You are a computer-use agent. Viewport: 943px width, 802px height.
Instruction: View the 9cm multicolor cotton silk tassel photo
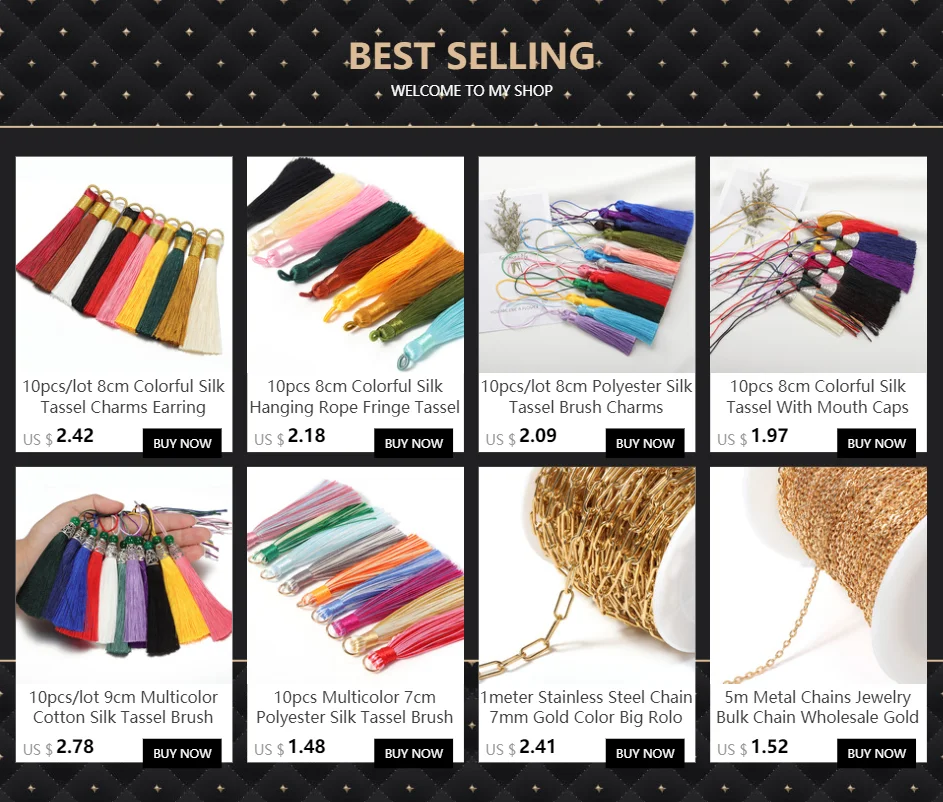124,575
